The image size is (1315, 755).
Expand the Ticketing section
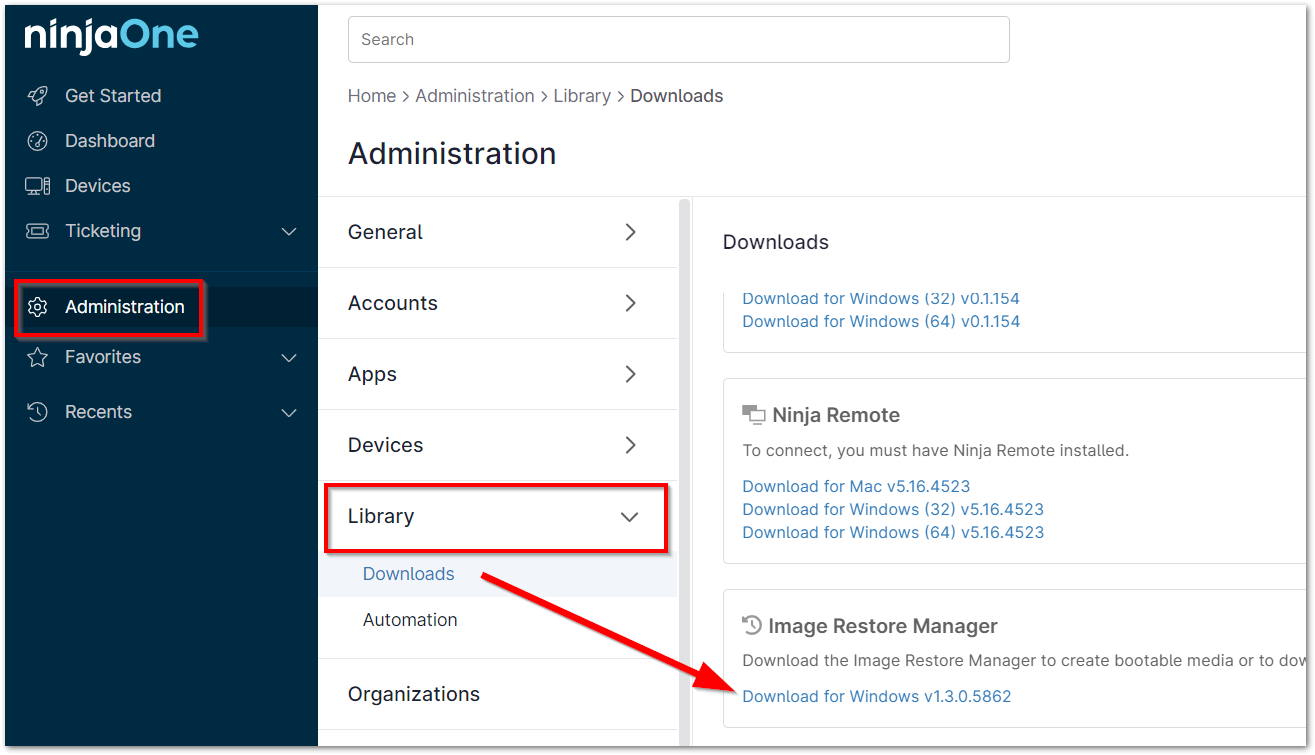point(289,230)
